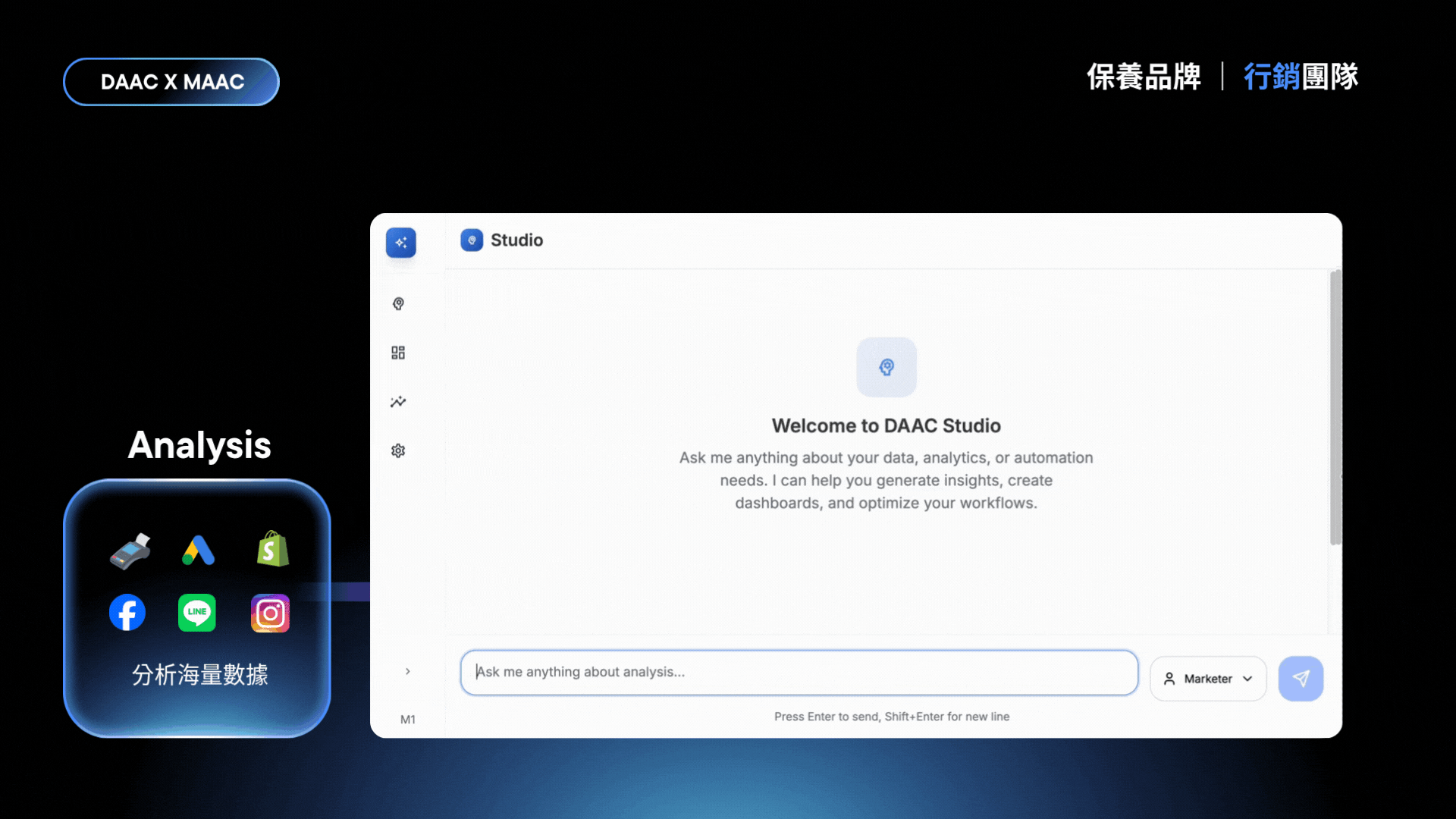1456x819 pixels.
Task: Click the POS terminal icon
Action: [x=130, y=551]
